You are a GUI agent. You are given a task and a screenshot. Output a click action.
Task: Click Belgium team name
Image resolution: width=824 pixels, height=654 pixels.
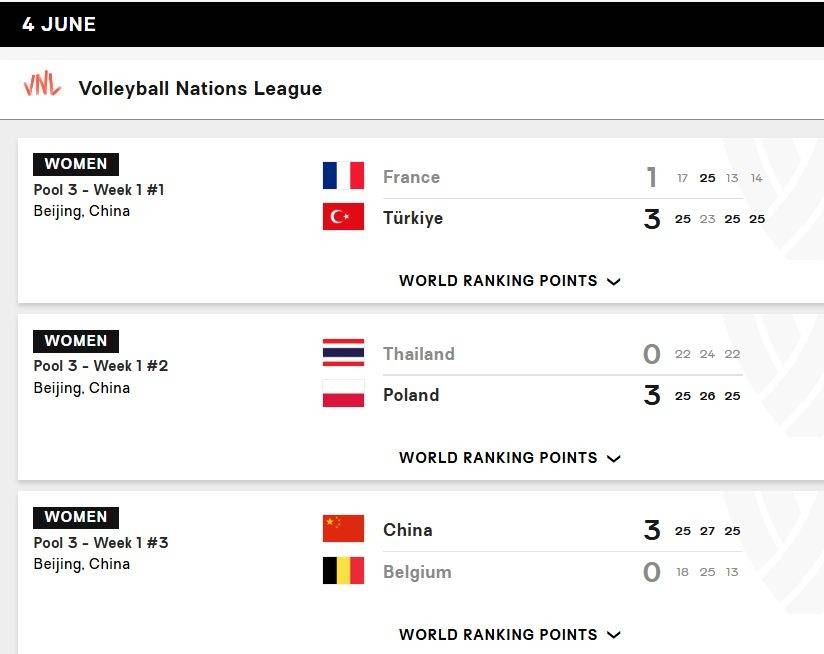[x=417, y=572]
